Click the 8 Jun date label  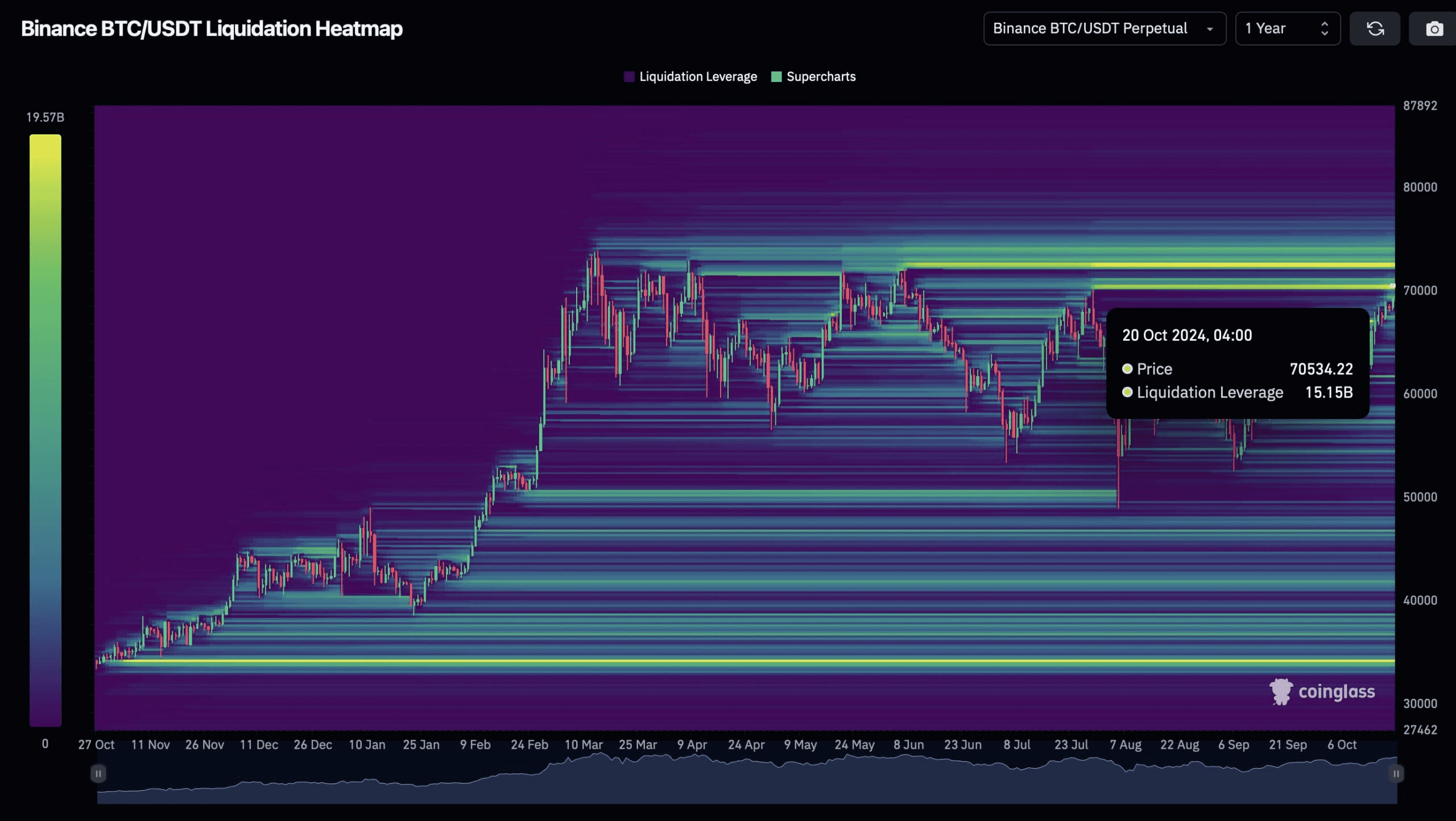click(909, 745)
